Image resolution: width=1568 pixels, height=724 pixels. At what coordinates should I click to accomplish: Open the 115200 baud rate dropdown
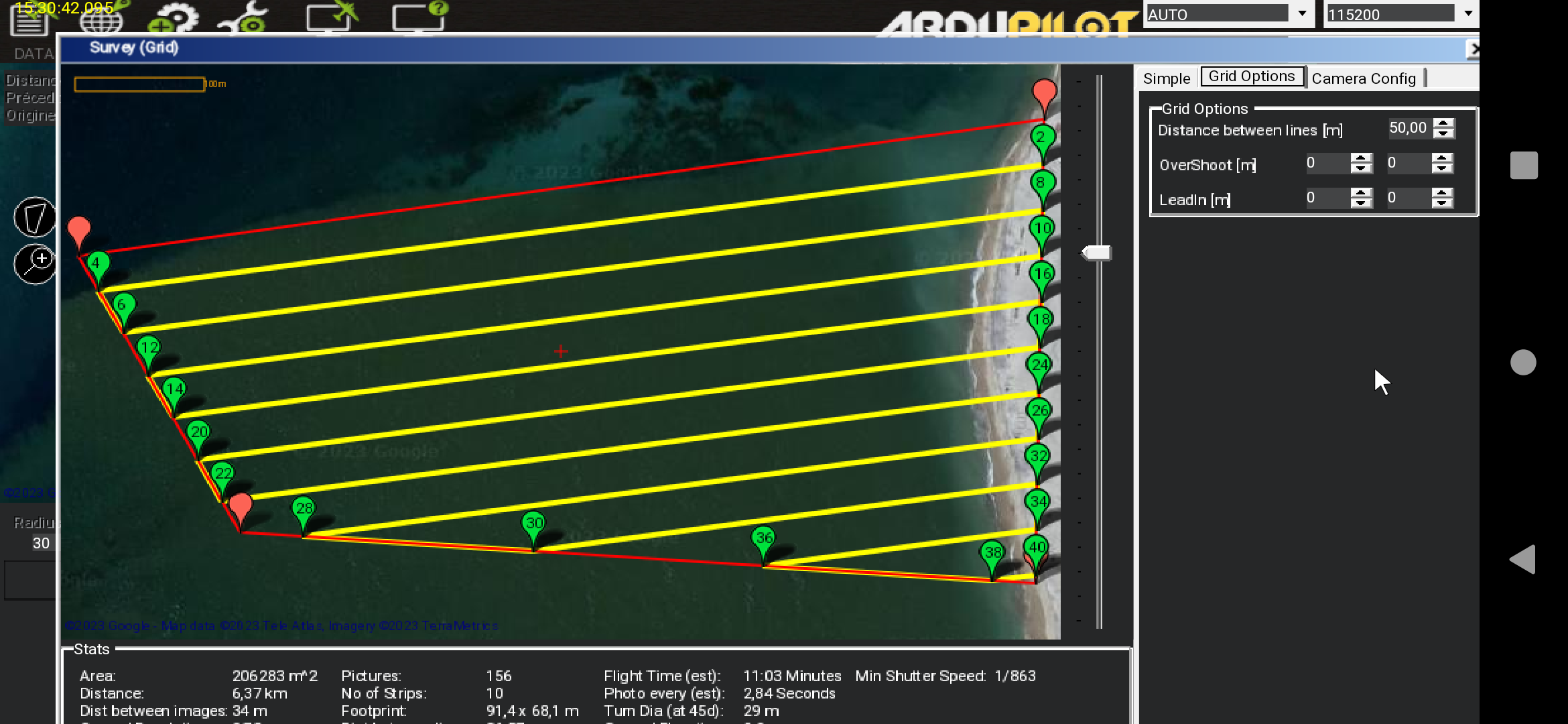click(x=1469, y=13)
